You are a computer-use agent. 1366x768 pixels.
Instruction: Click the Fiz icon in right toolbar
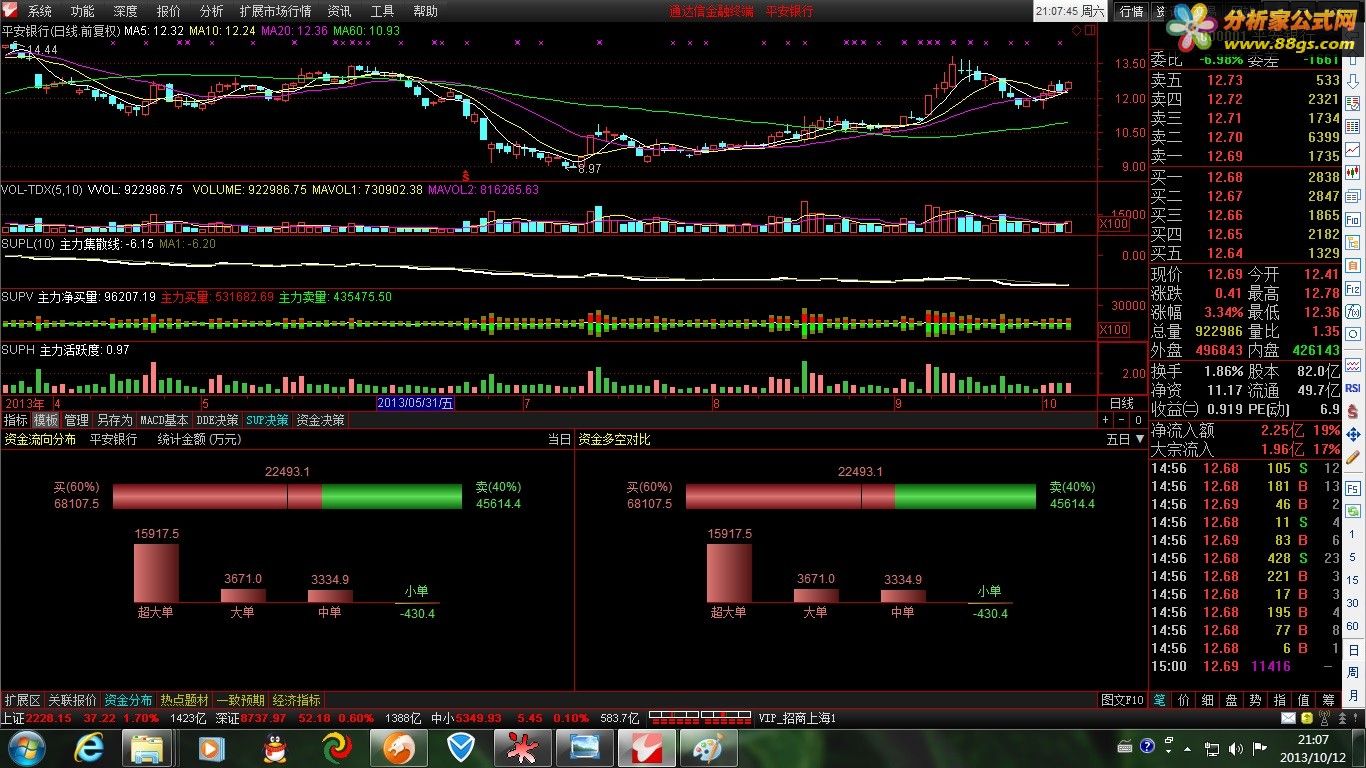1352,289
